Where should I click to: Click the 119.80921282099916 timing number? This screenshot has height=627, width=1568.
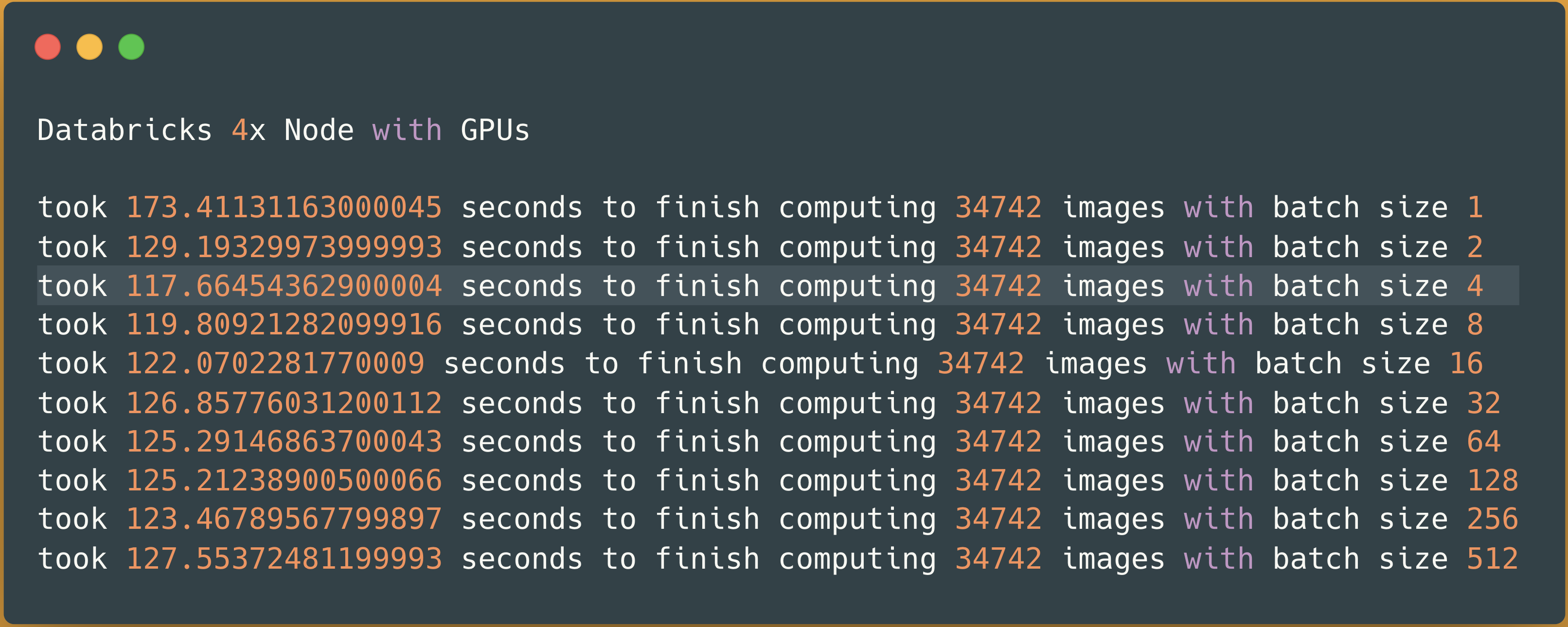[284, 325]
